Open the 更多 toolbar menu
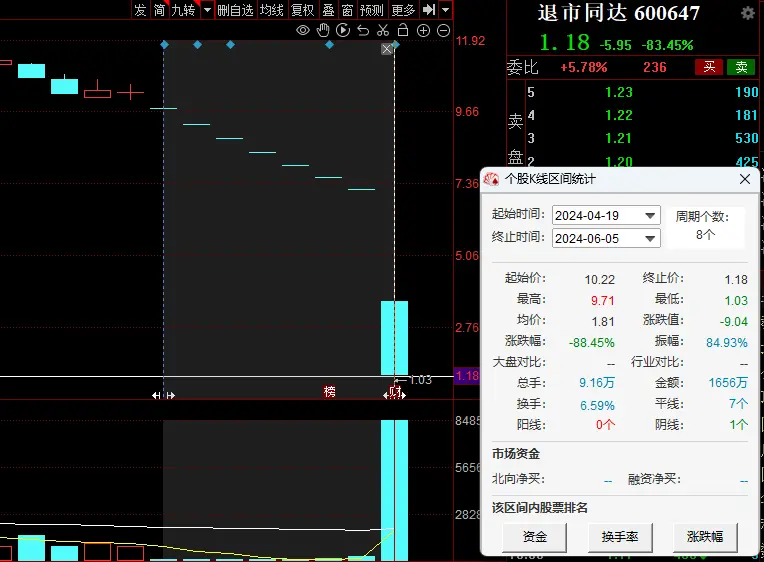764x562 pixels. (x=403, y=10)
